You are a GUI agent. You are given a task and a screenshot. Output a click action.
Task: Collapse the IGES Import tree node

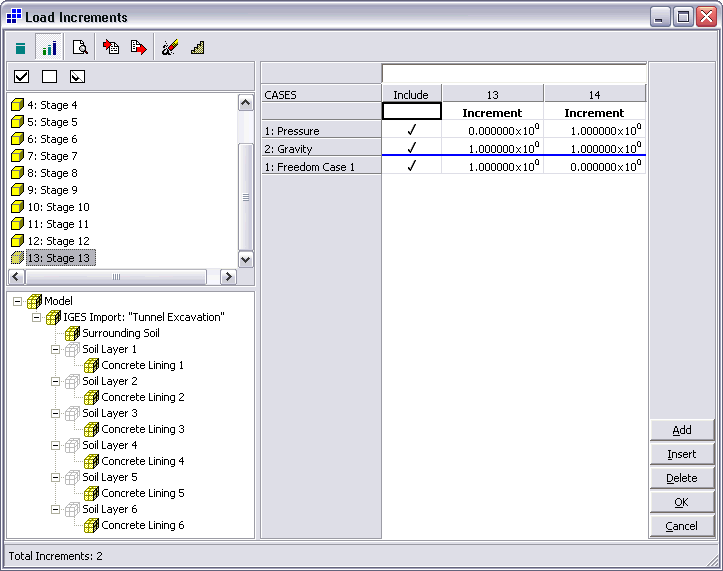pos(37,317)
